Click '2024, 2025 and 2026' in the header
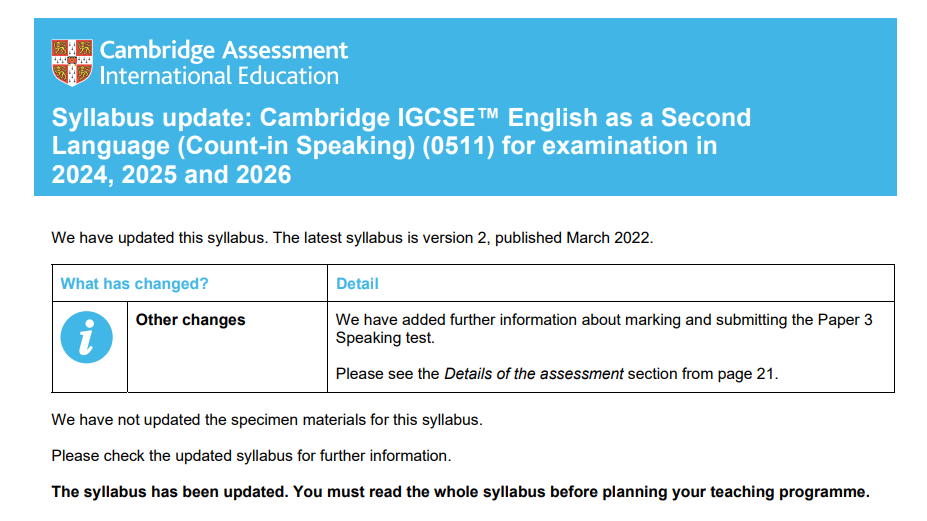This screenshot has height=521, width=927. (x=171, y=175)
